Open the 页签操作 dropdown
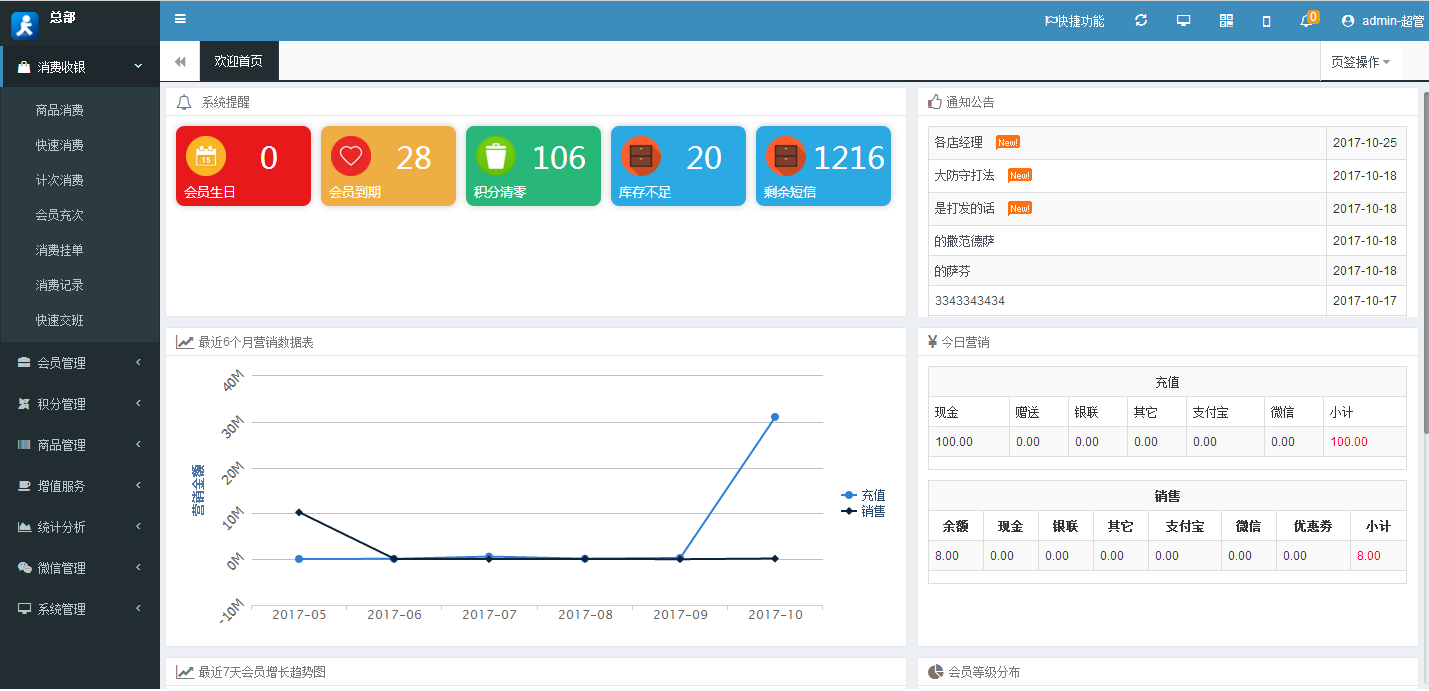This screenshot has width=1429, height=691. click(1360, 62)
